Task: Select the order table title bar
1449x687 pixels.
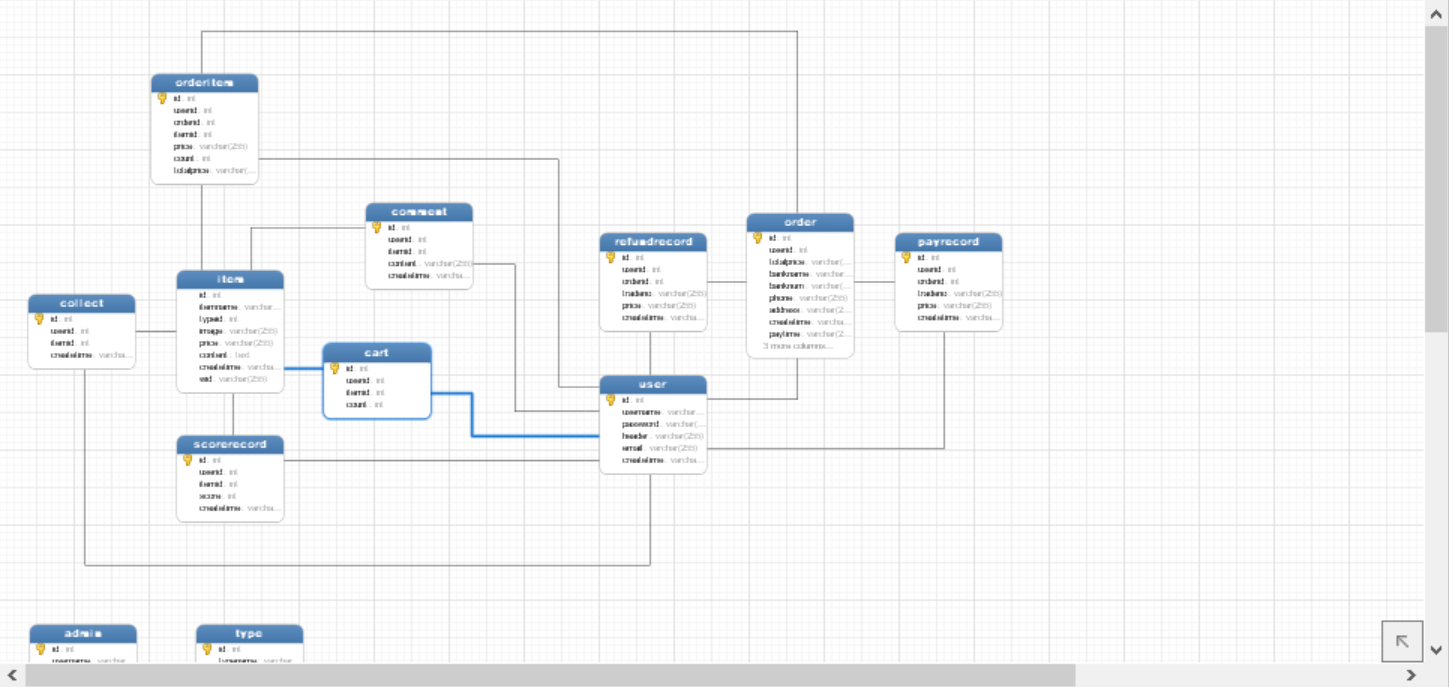Action: pyautogui.click(x=800, y=222)
